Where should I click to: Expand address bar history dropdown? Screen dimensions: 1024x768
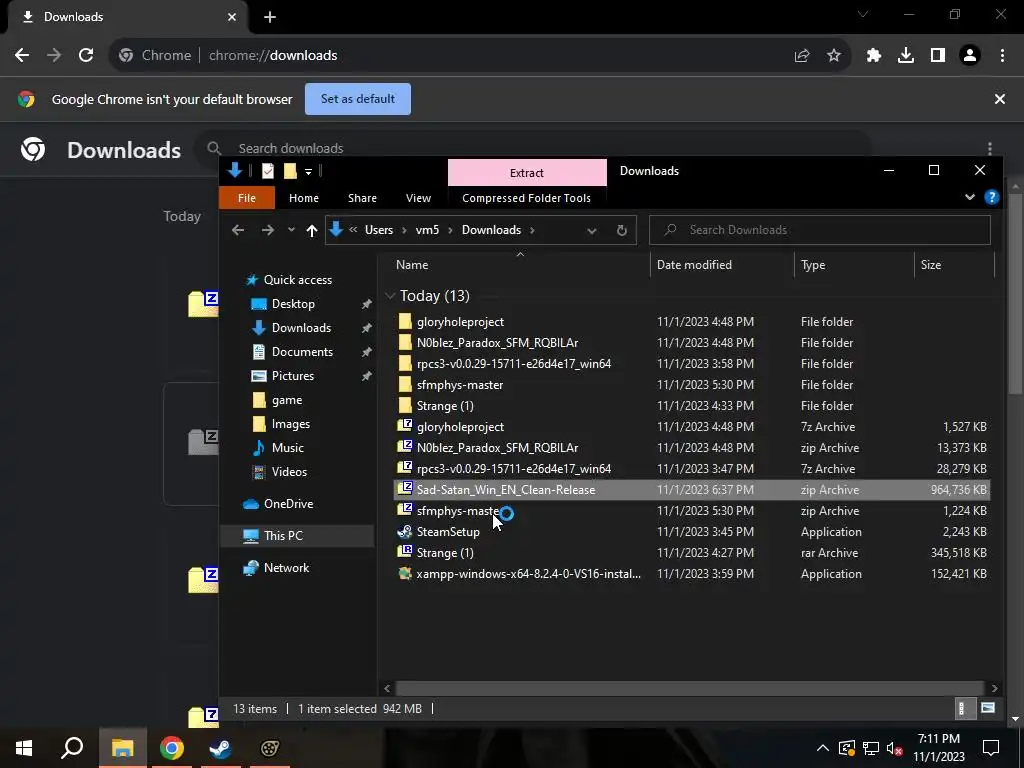click(592, 231)
